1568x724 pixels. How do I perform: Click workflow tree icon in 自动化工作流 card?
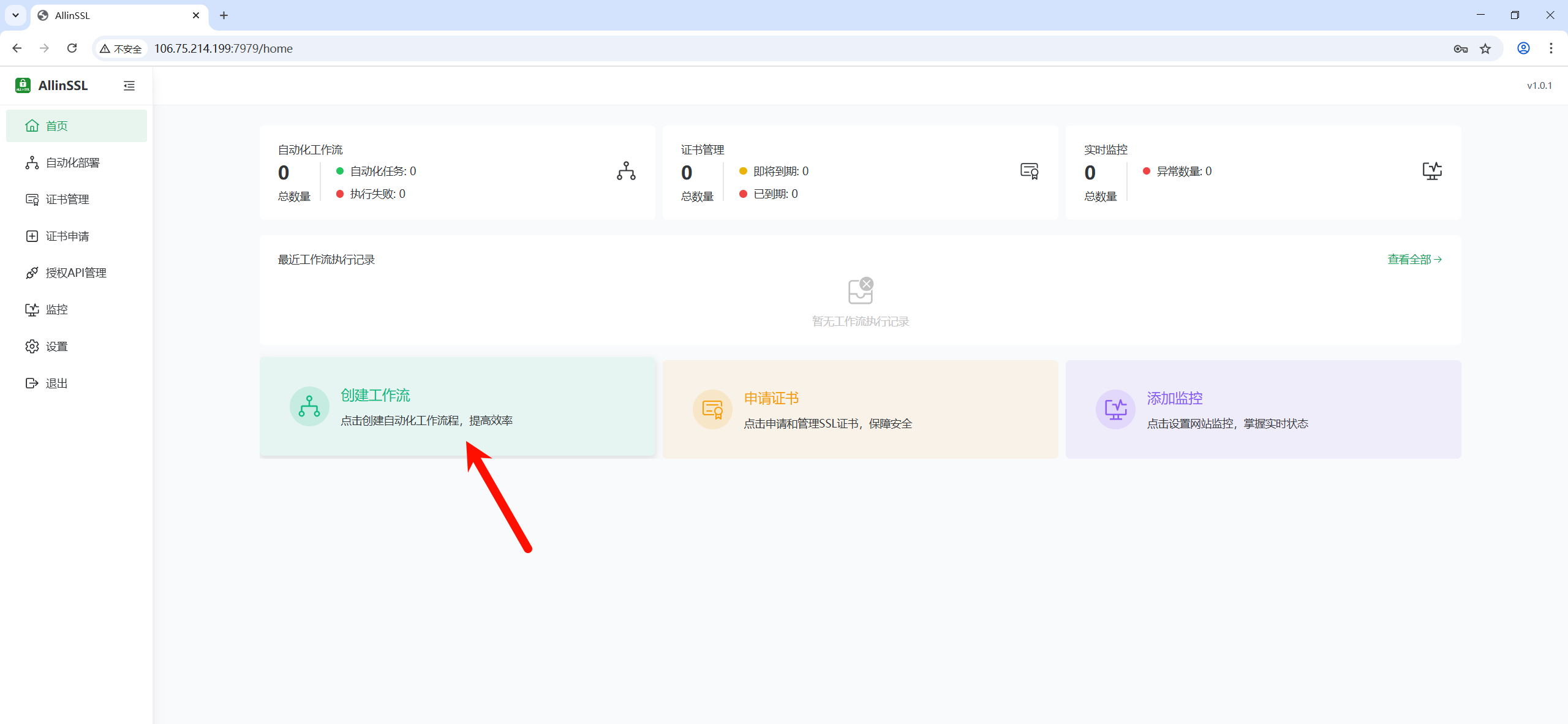[626, 171]
